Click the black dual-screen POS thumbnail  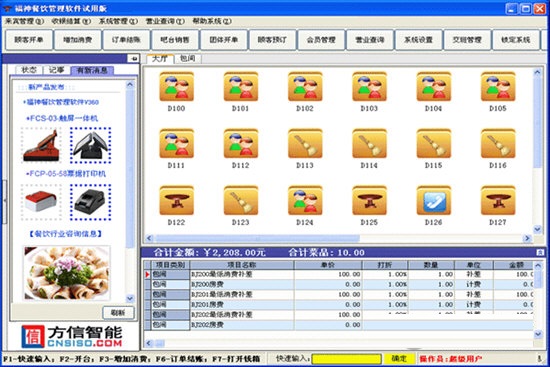(90, 145)
